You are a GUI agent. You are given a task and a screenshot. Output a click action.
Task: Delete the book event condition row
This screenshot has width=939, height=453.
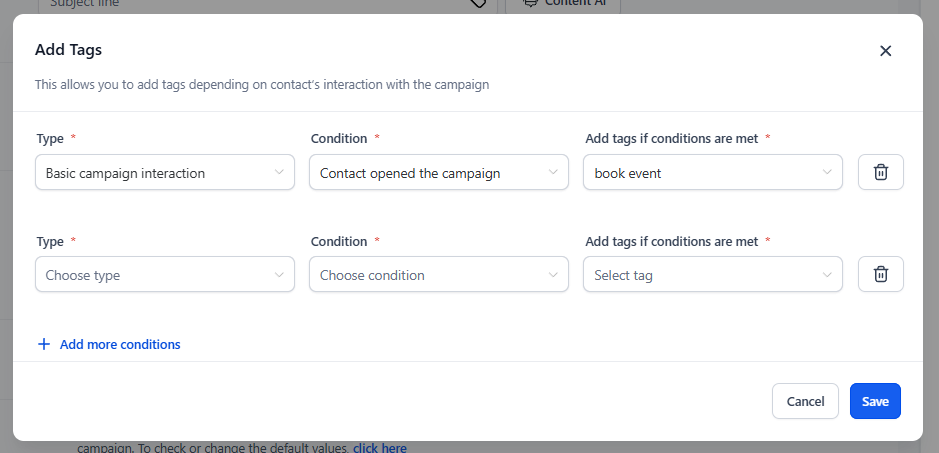click(880, 173)
